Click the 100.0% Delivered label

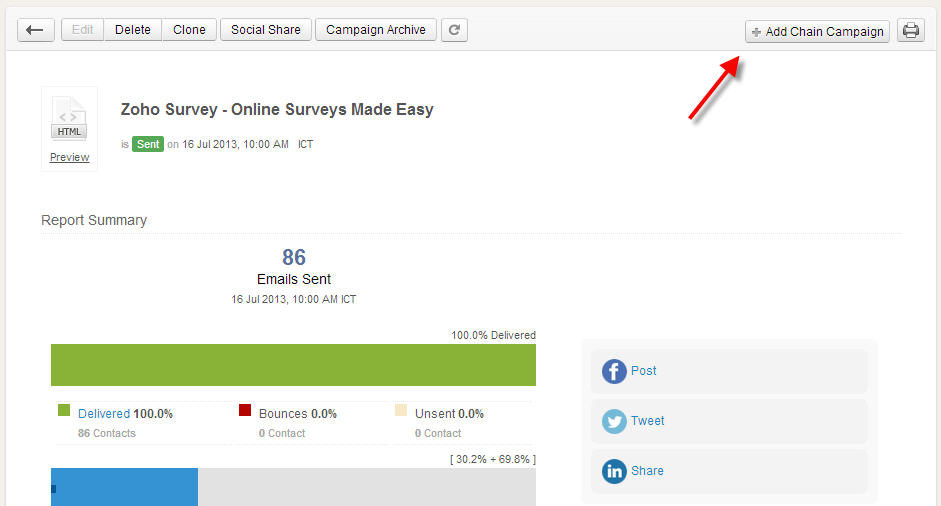point(493,335)
